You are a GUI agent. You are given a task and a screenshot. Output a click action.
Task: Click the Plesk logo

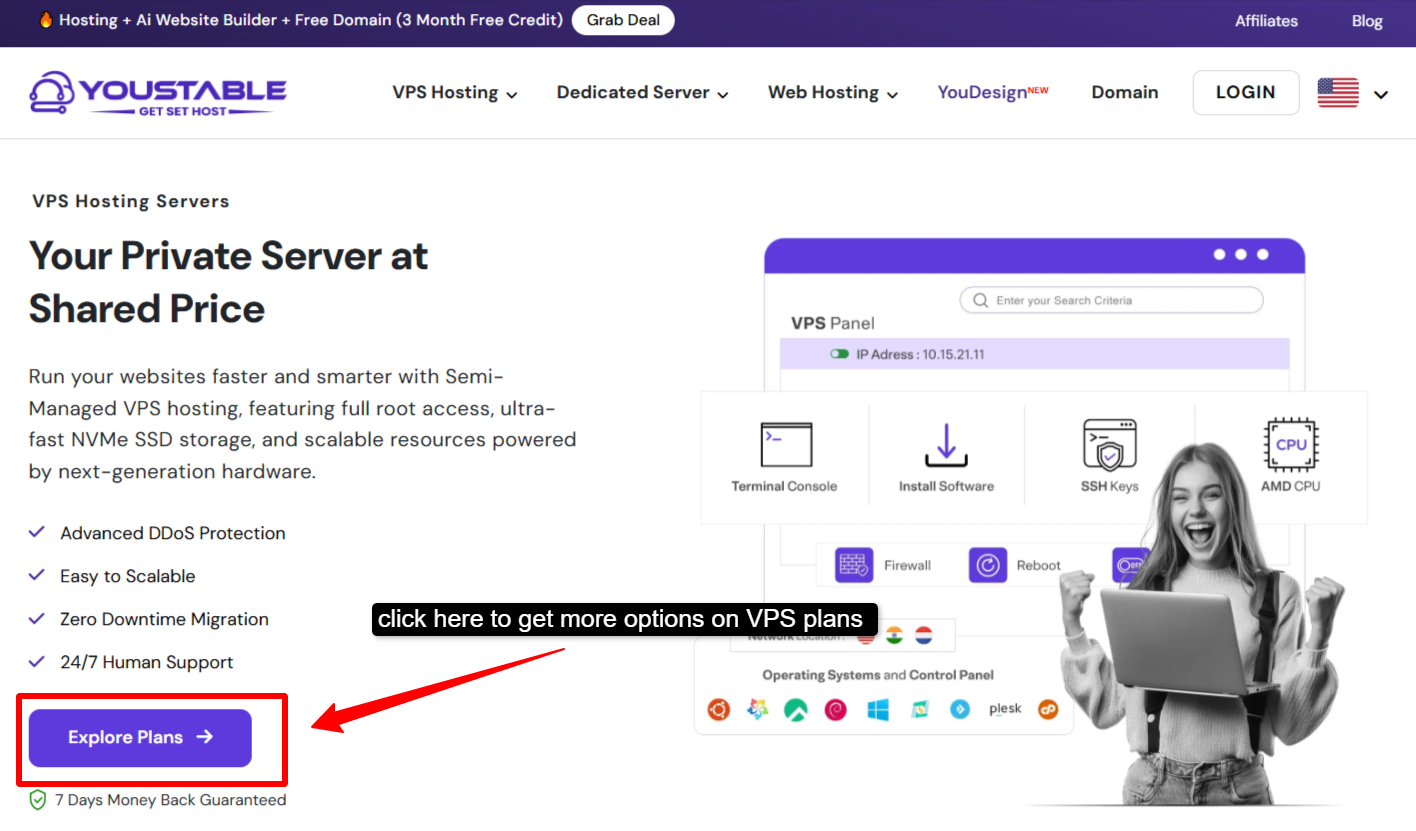click(1005, 709)
